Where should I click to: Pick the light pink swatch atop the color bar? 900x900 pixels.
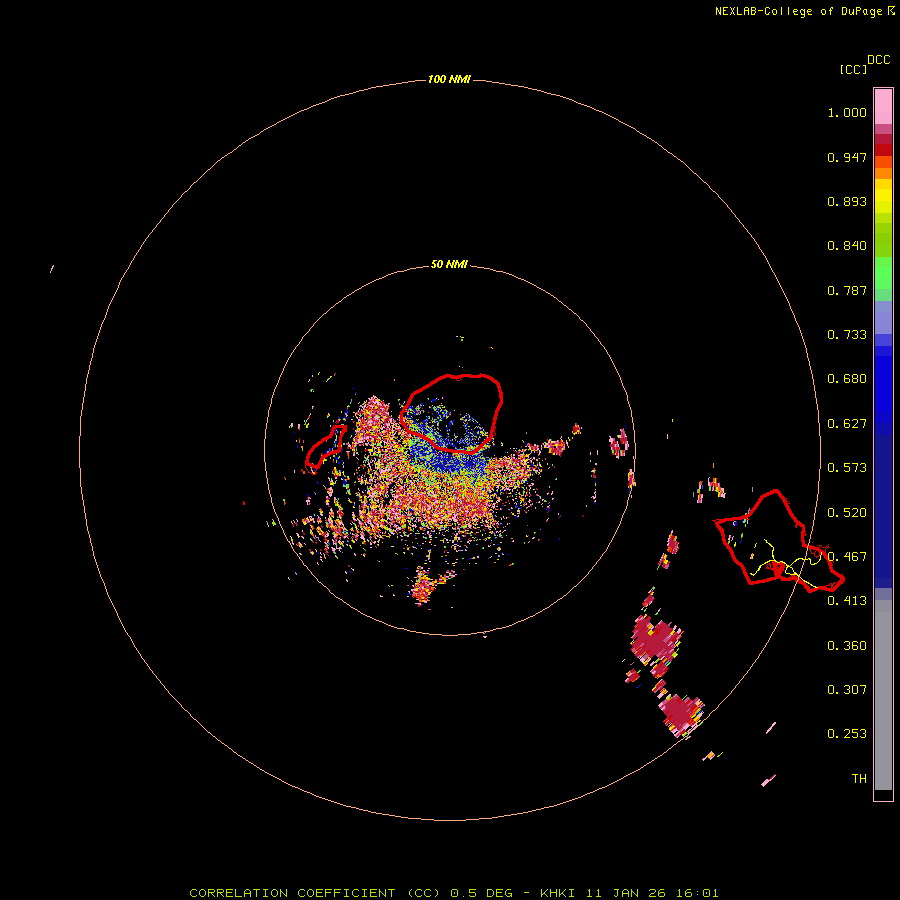coord(883,106)
